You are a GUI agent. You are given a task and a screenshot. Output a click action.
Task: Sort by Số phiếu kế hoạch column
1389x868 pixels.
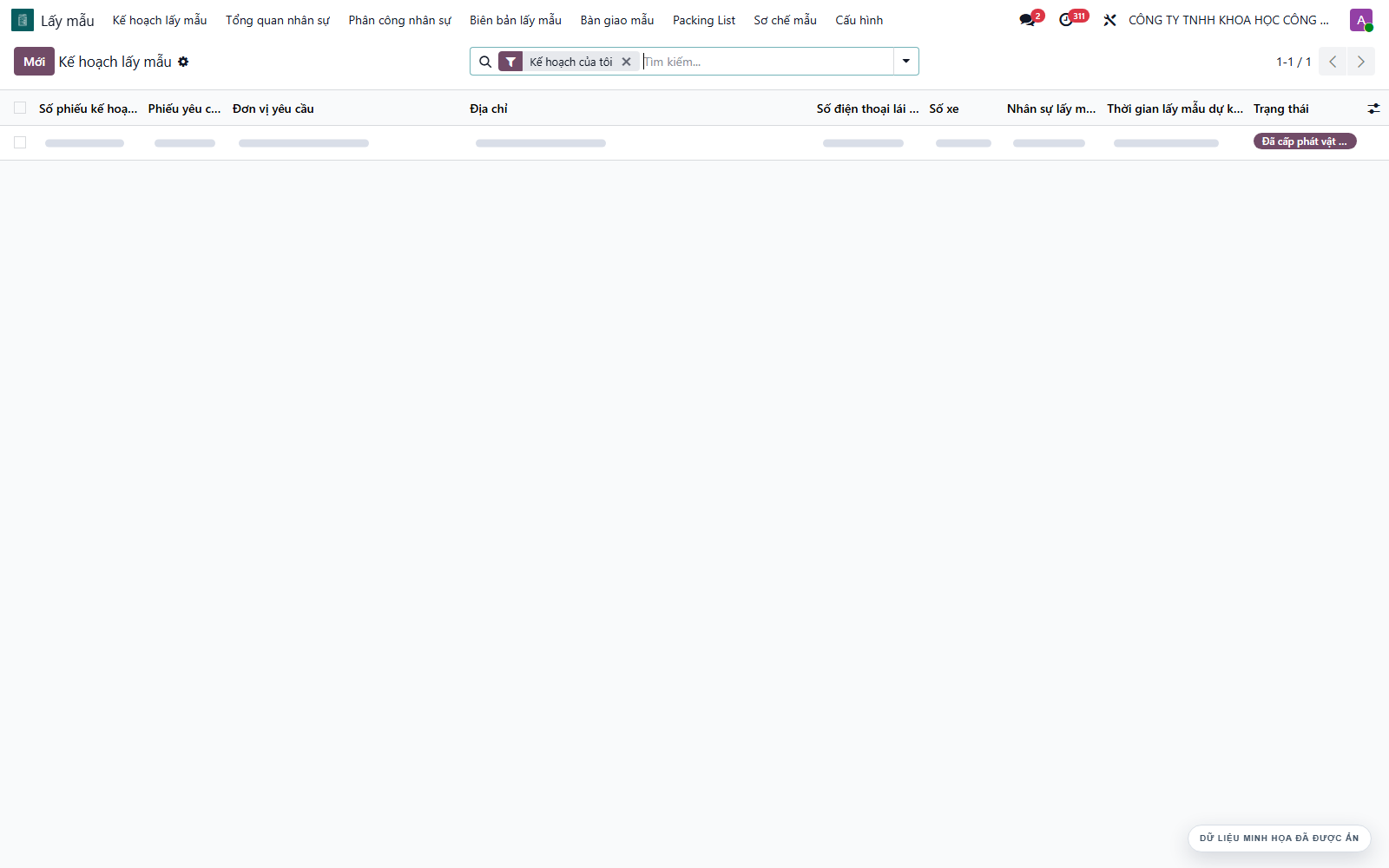pos(88,108)
